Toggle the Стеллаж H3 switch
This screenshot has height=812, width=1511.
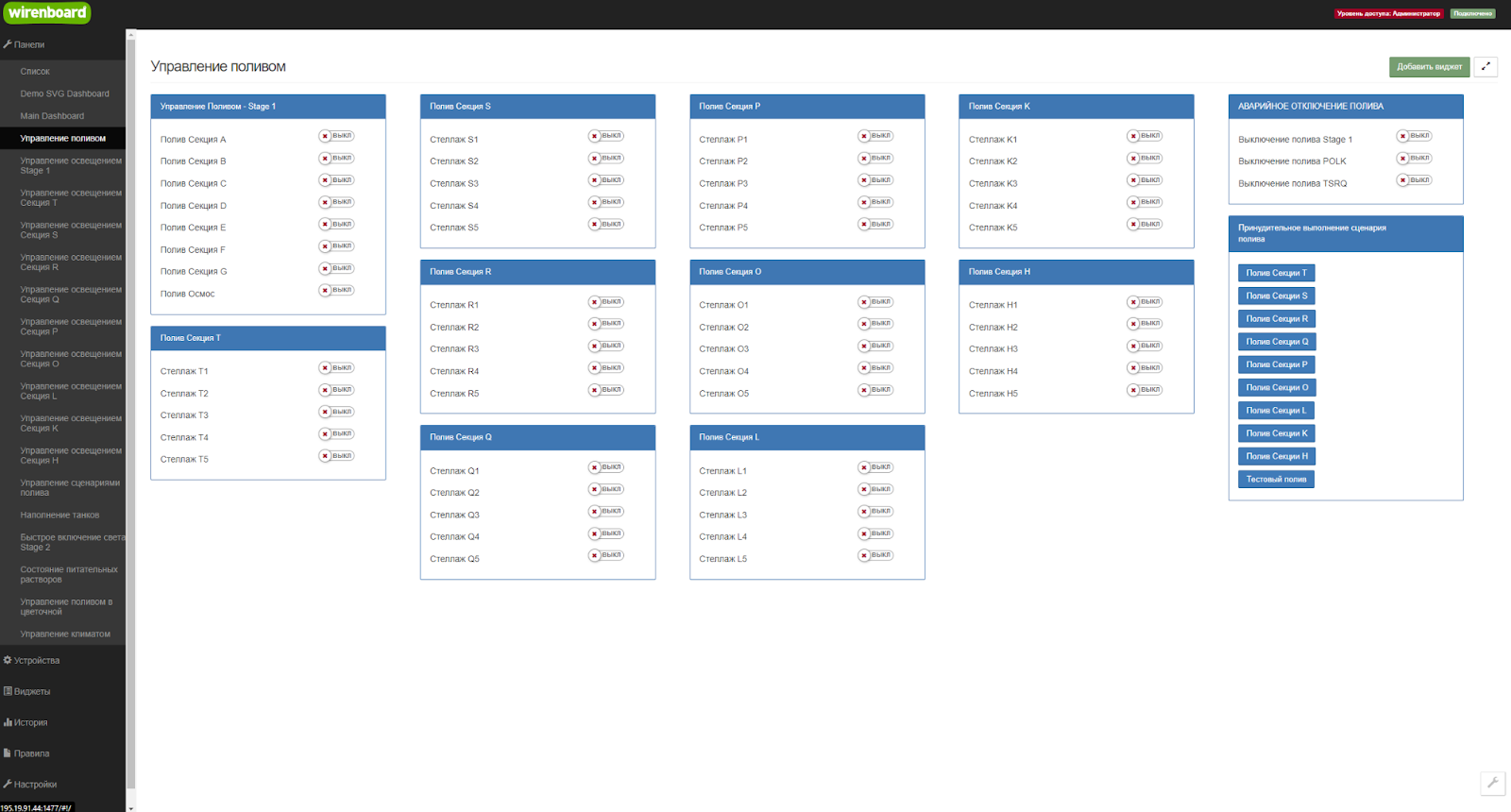point(1145,346)
